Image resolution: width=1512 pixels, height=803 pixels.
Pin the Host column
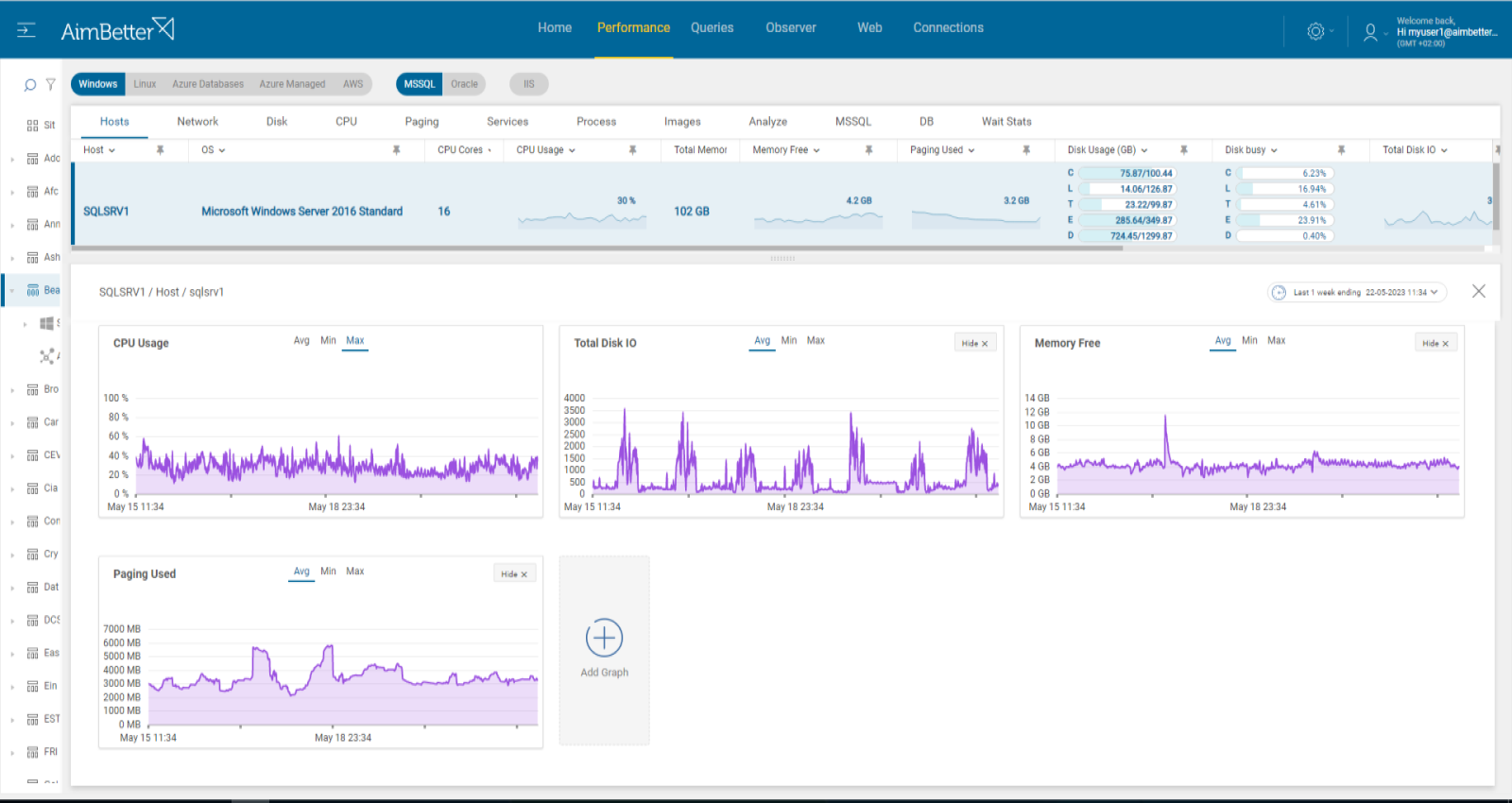[x=161, y=150]
